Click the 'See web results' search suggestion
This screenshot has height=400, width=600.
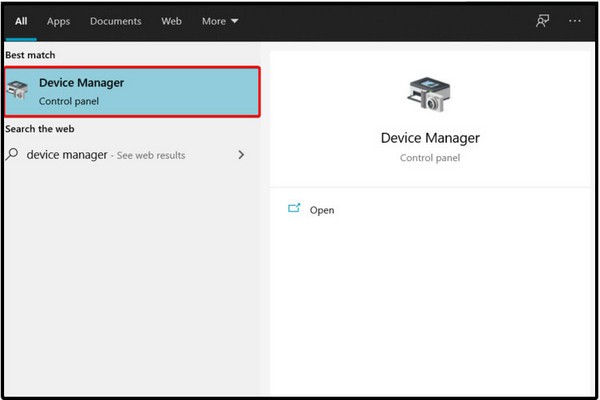[139, 155]
